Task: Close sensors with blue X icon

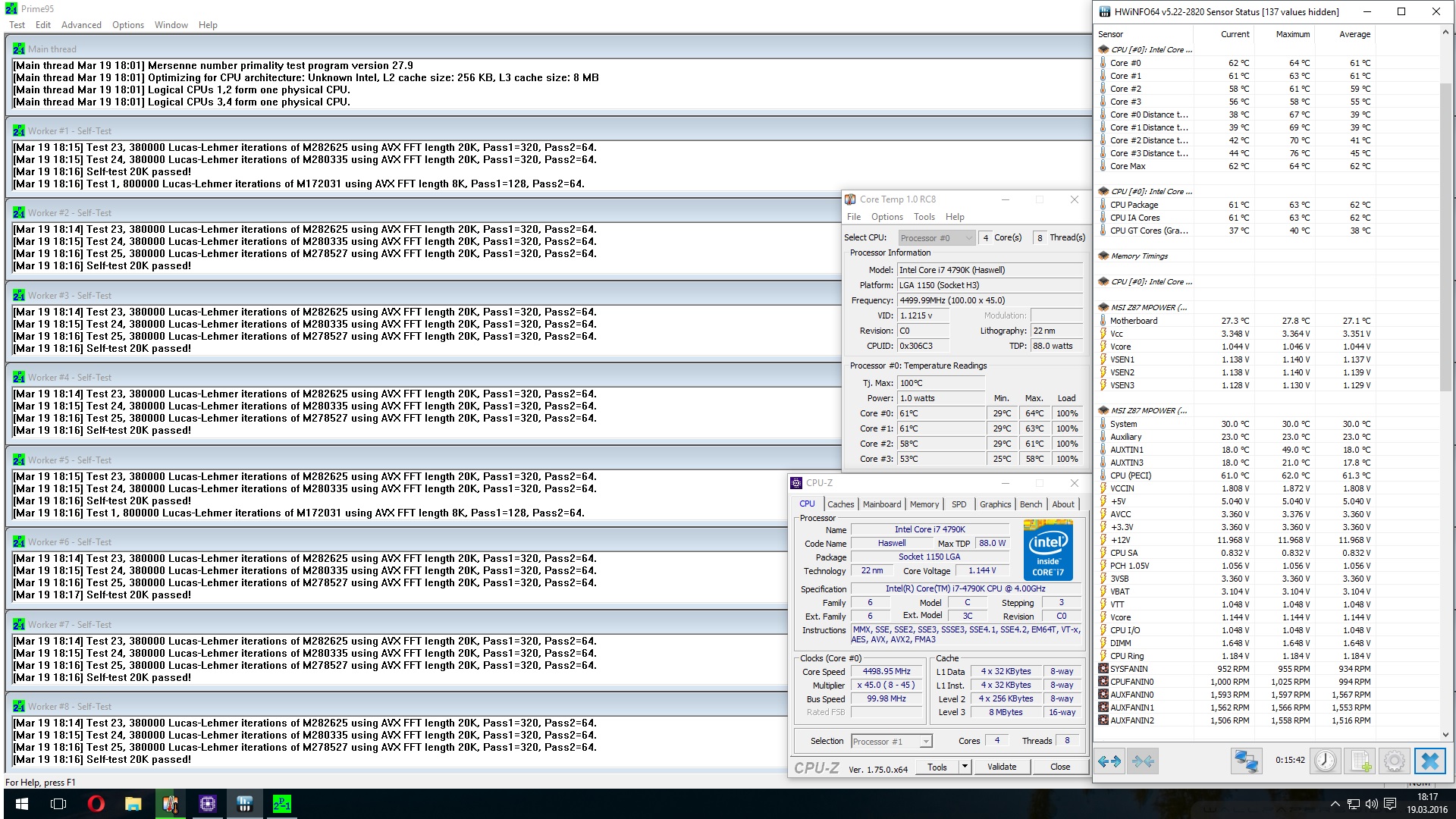Action: click(x=1429, y=761)
